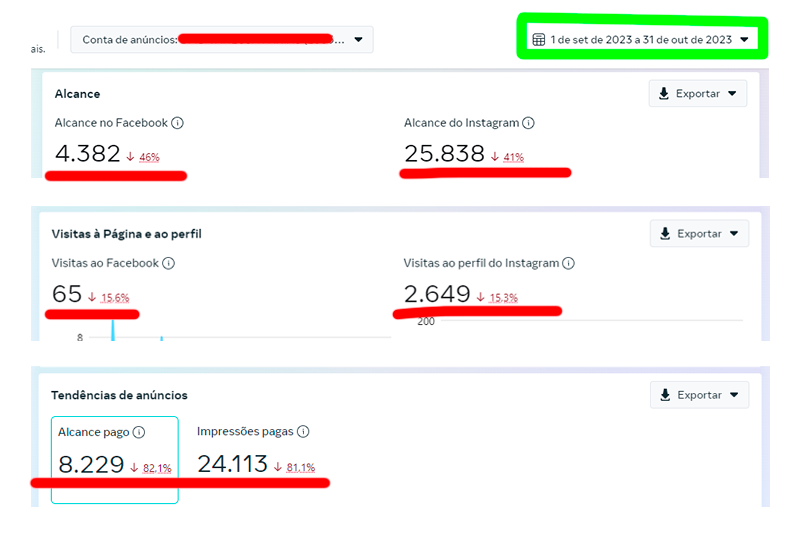Click download icon in Alcance Exportar button
The image size is (800, 540).
[x=664, y=93]
